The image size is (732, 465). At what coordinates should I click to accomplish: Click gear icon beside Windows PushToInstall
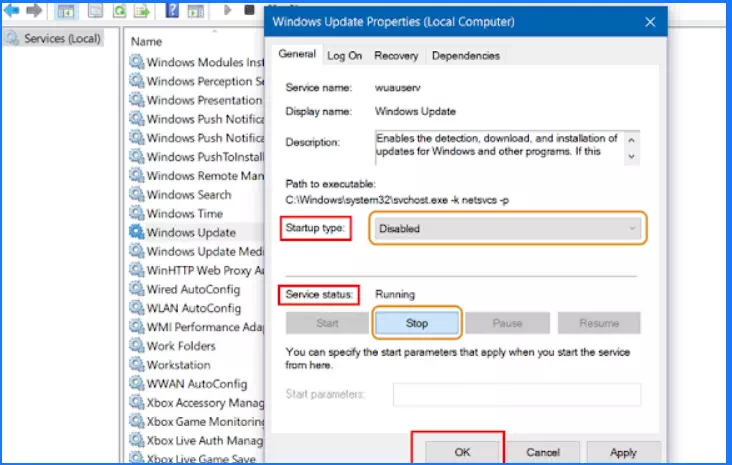pyautogui.click(x=136, y=156)
